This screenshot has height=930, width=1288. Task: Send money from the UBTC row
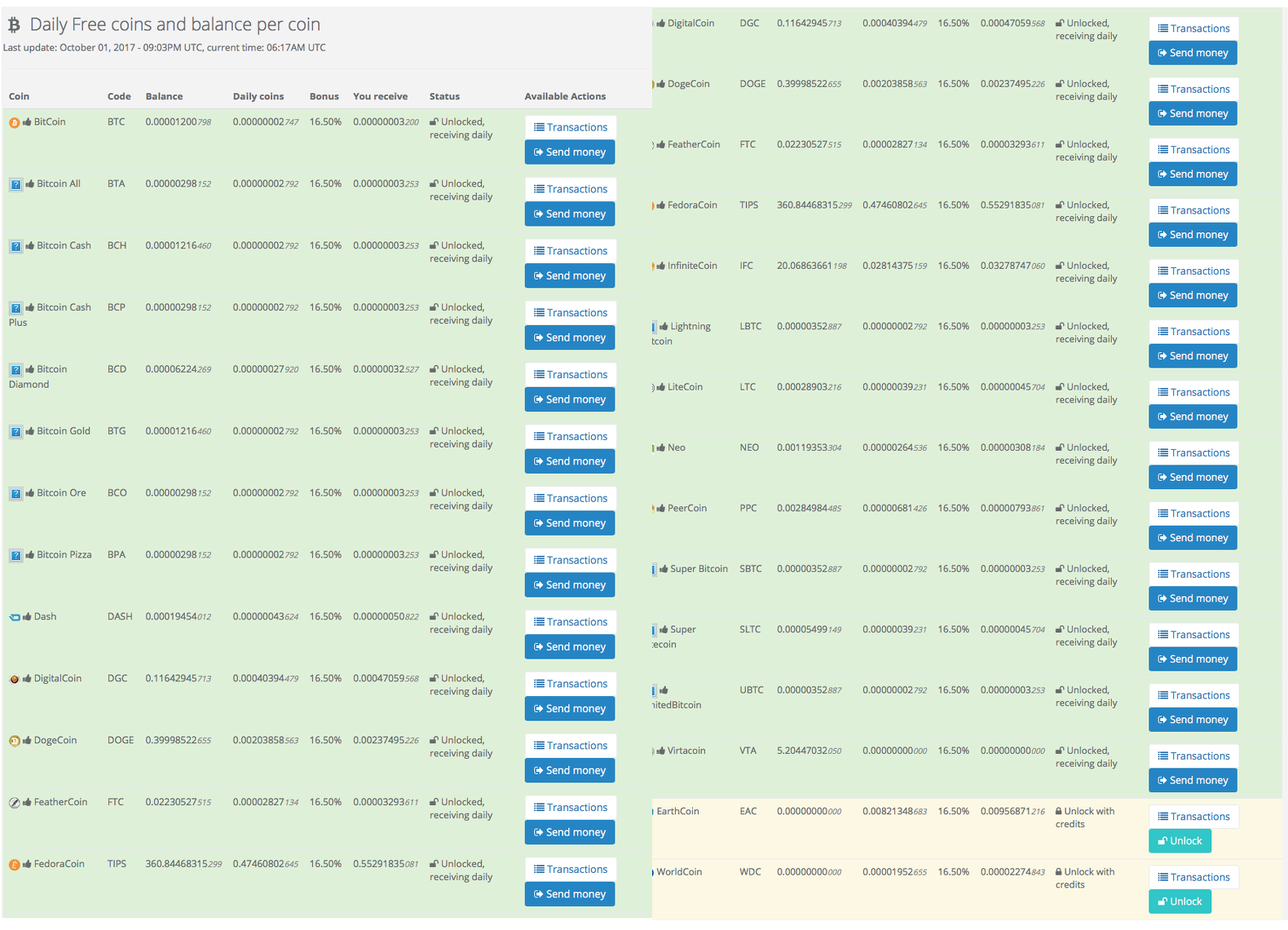click(1193, 720)
